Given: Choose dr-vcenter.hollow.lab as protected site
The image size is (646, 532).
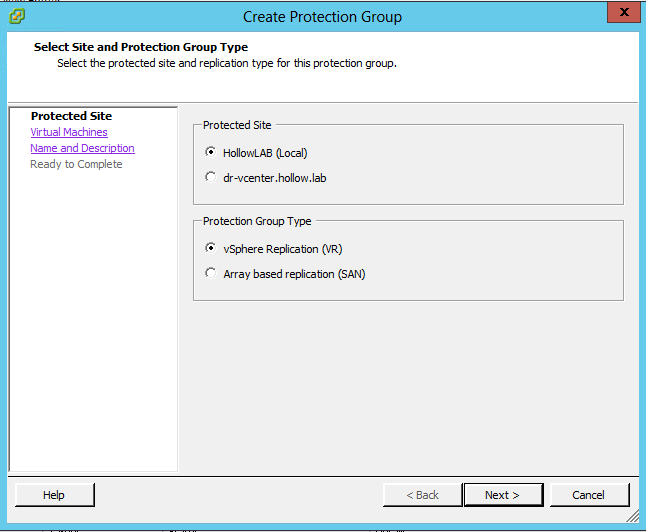Looking at the screenshot, I should tap(210, 177).
